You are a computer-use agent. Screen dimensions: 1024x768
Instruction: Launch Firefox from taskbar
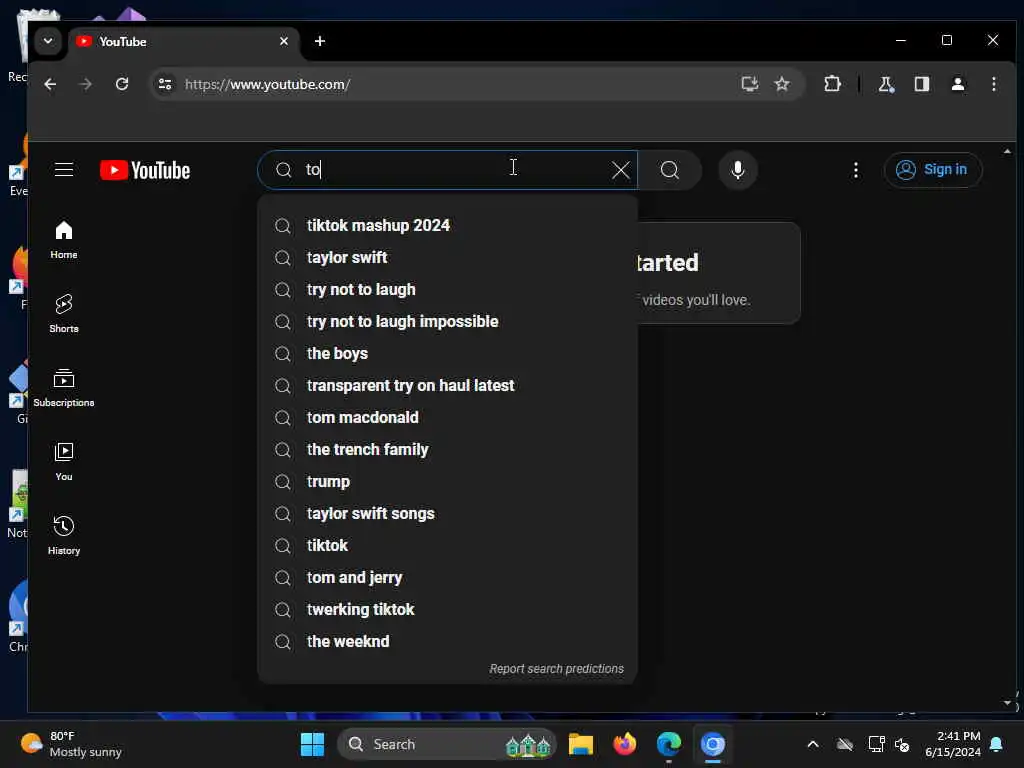pyautogui.click(x=625, y=744)
